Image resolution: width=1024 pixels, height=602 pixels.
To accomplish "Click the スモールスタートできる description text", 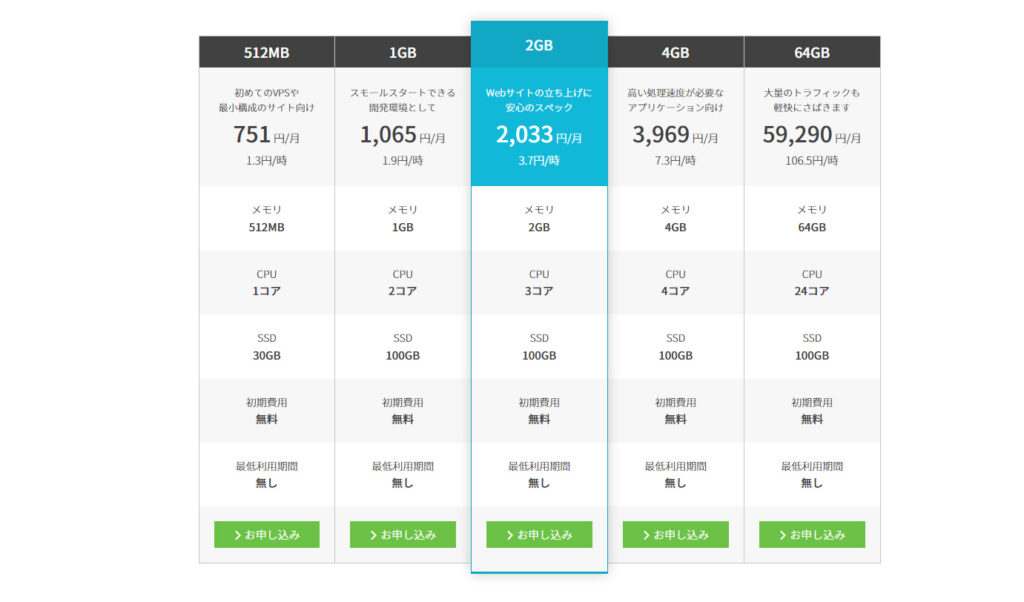I will click(x=403, y=93).
